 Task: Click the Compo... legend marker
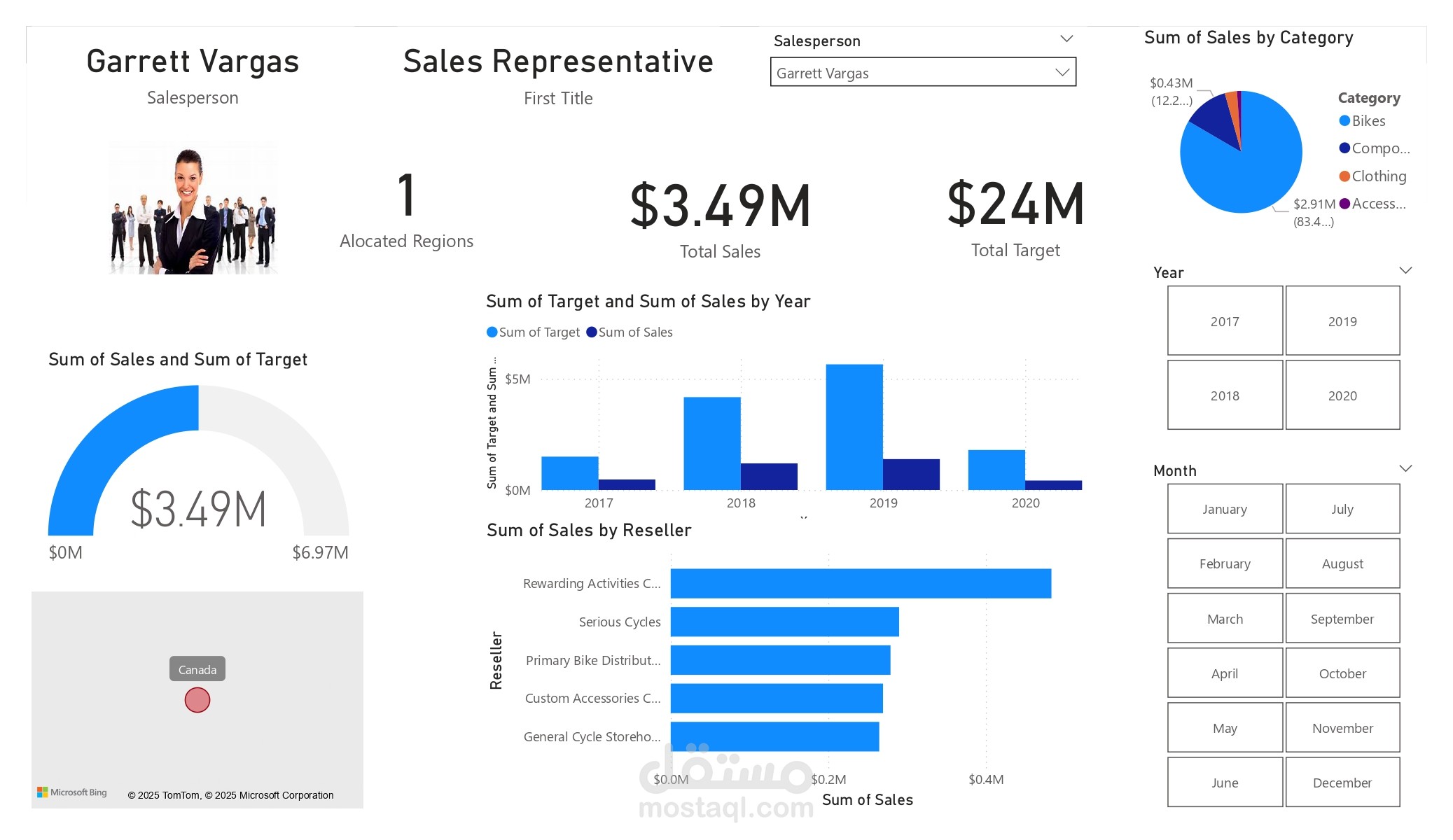[1344, 148]
